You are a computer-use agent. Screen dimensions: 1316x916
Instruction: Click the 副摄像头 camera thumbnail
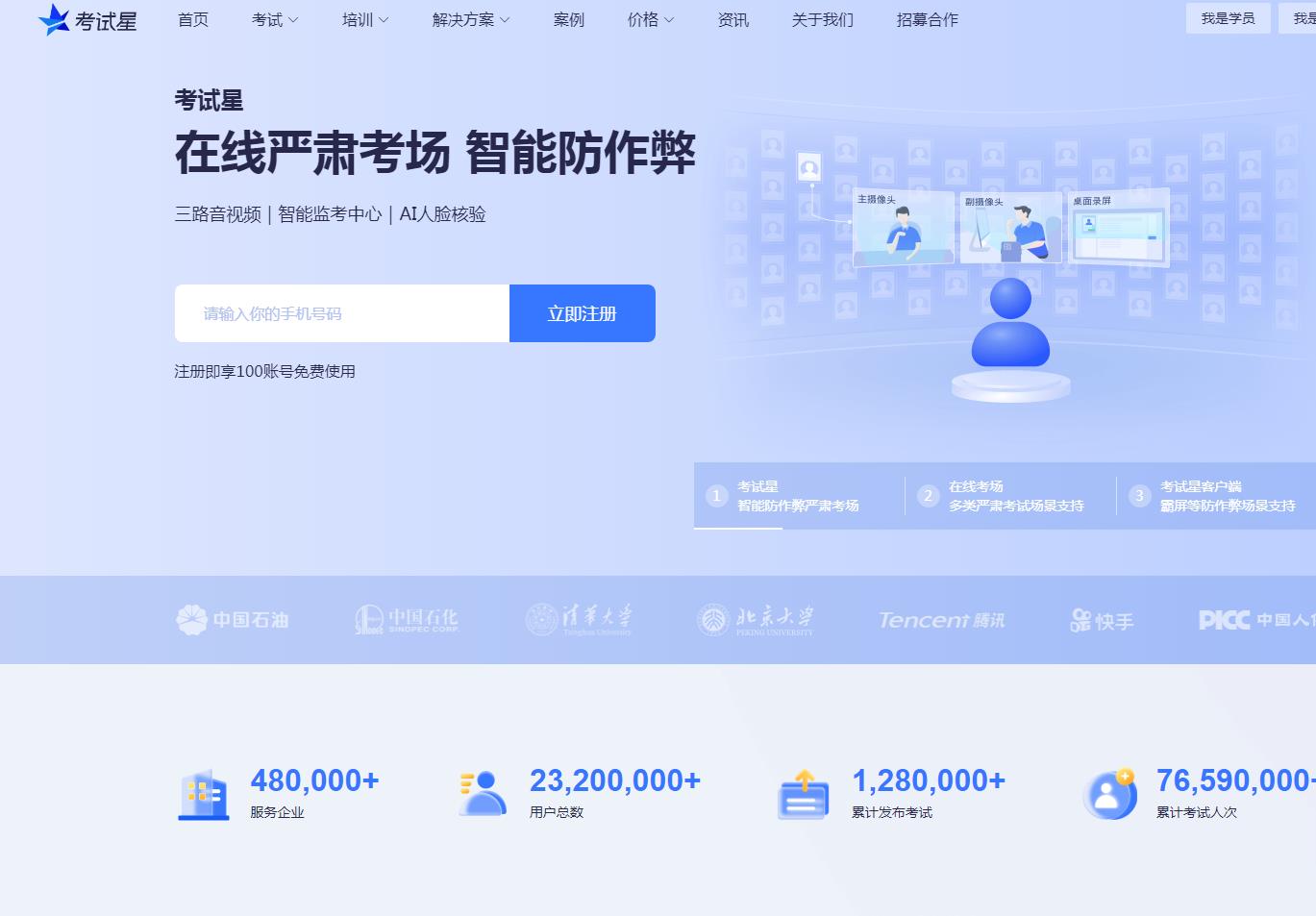click(1011, 228)
